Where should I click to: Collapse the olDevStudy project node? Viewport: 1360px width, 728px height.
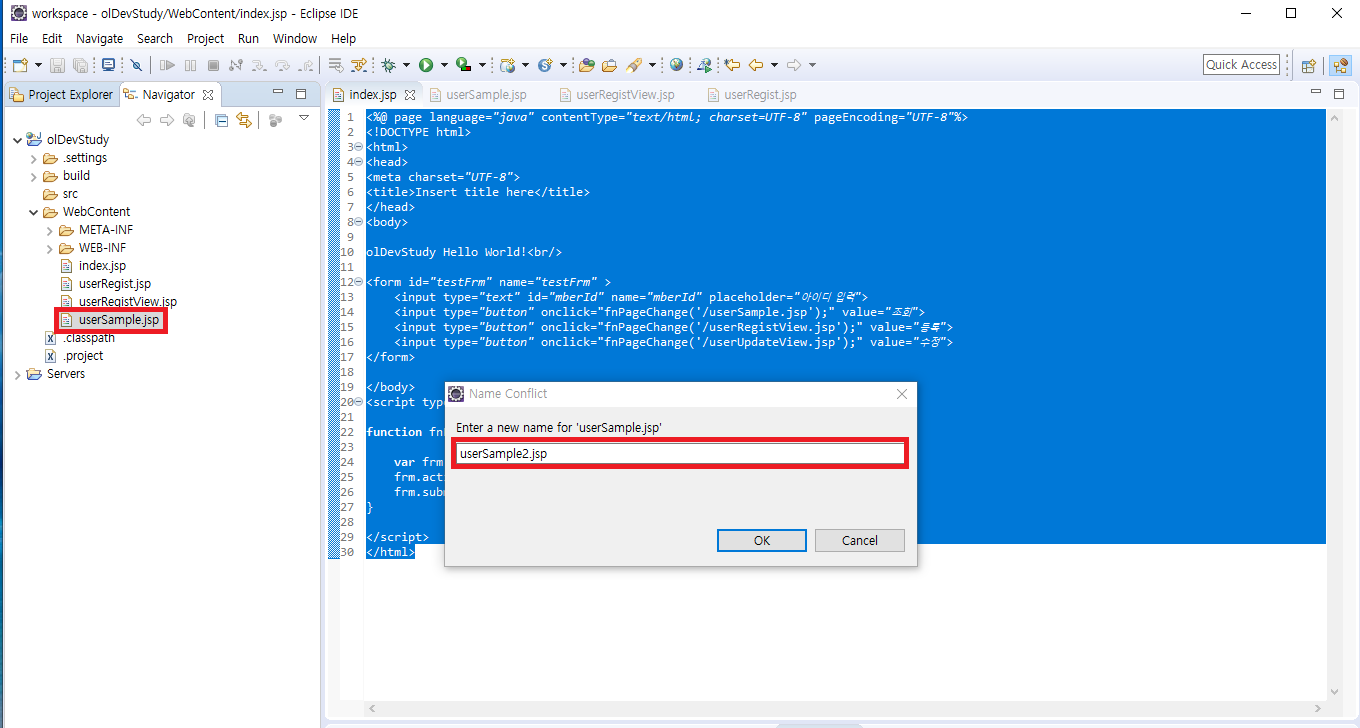17,140
